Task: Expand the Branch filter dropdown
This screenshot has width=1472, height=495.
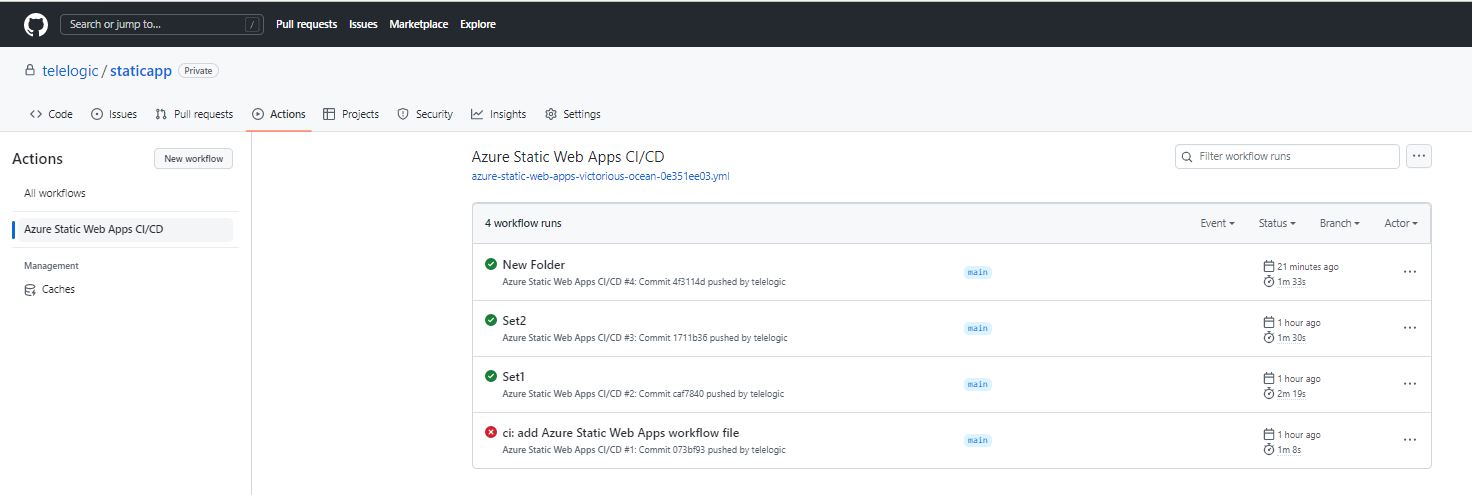Action: coord(1339,223)
